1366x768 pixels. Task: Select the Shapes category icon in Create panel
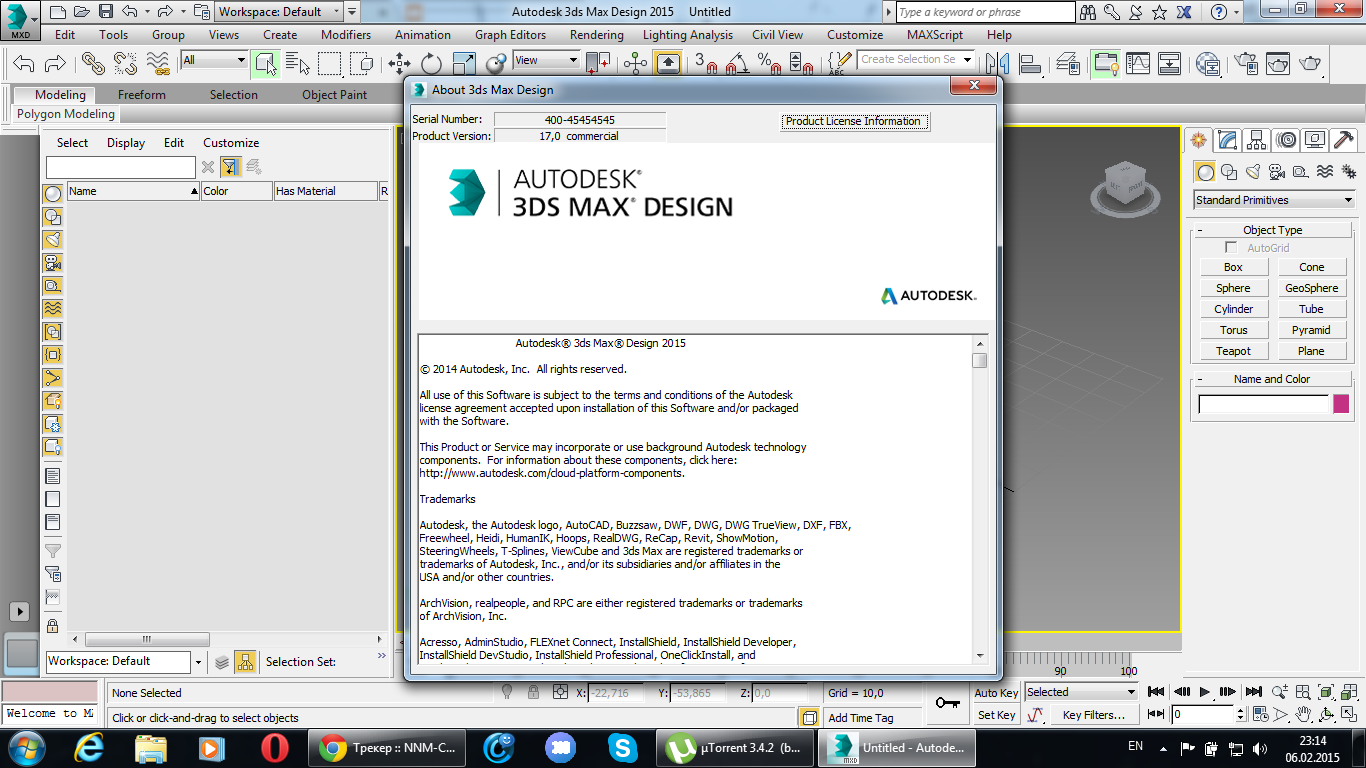1229,172
